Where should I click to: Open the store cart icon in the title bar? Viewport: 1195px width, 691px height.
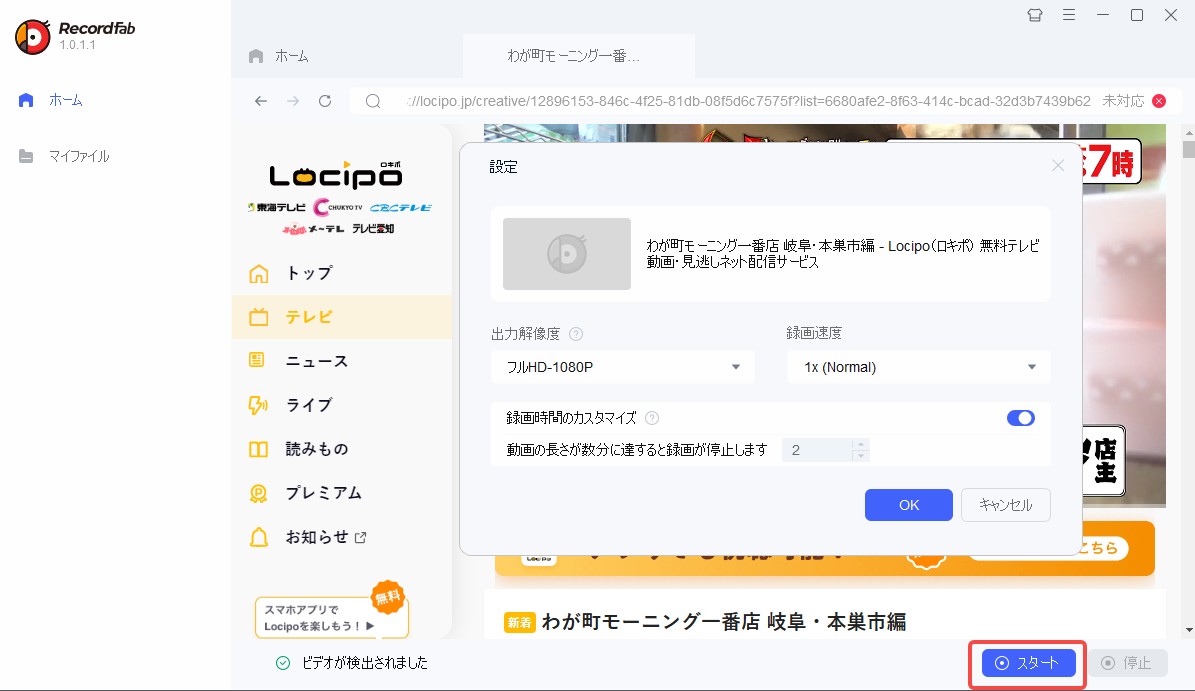tap(1034, 15)
